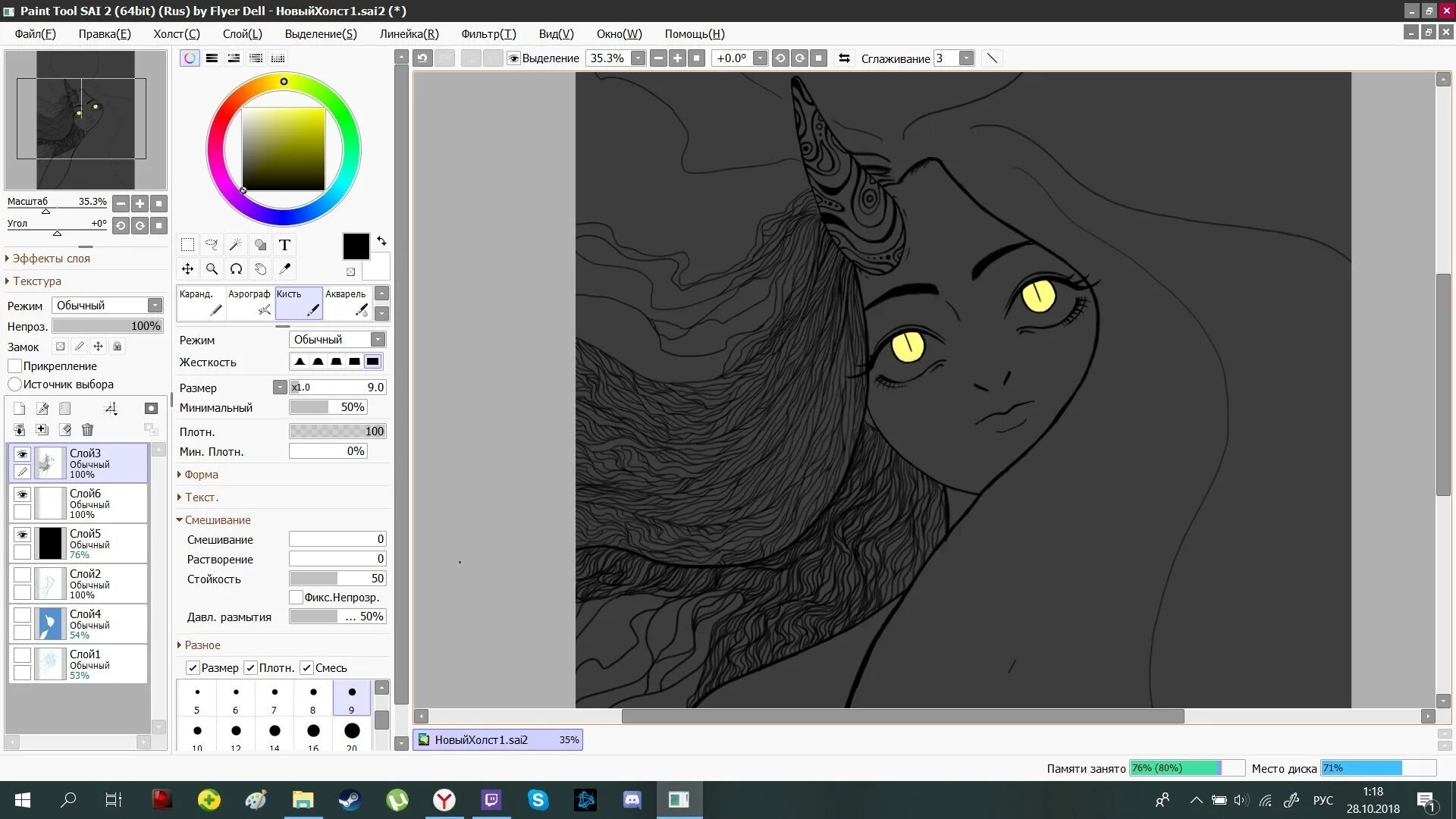Select the Акварель brush button
The image size is (1456, 819).
click(x=347, y=302)
